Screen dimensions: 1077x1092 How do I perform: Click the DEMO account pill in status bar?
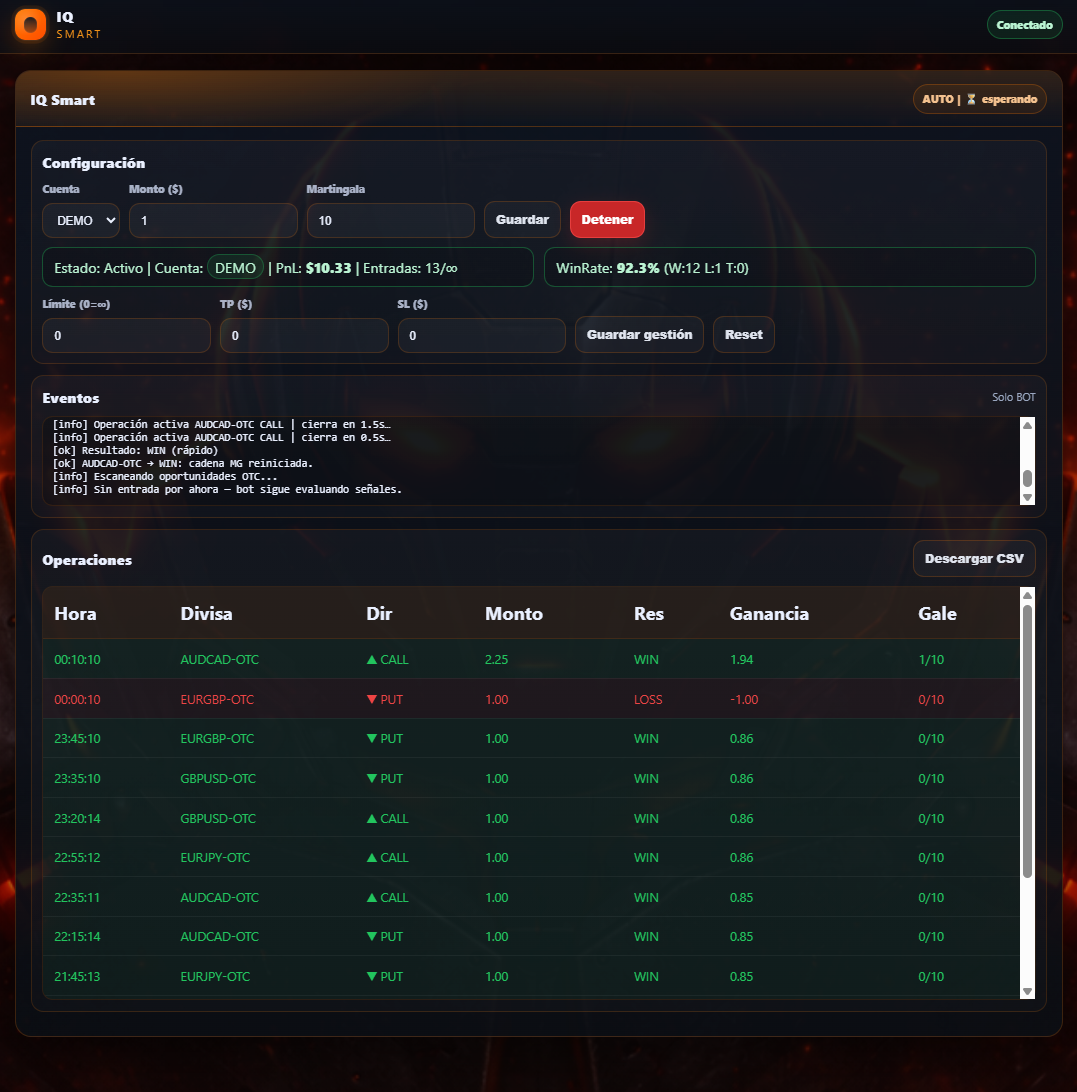[x=235, y=268]
